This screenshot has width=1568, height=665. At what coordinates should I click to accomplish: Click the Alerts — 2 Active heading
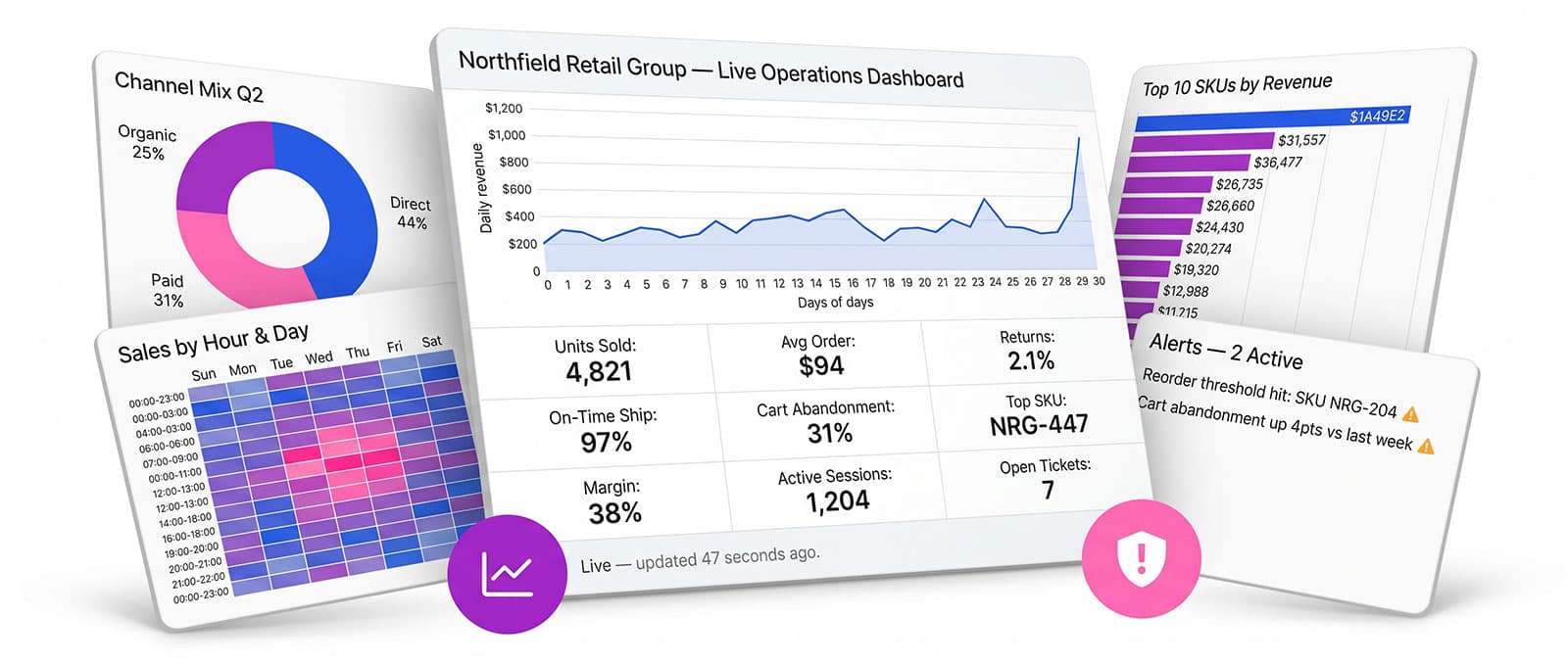pos(1226,352)
